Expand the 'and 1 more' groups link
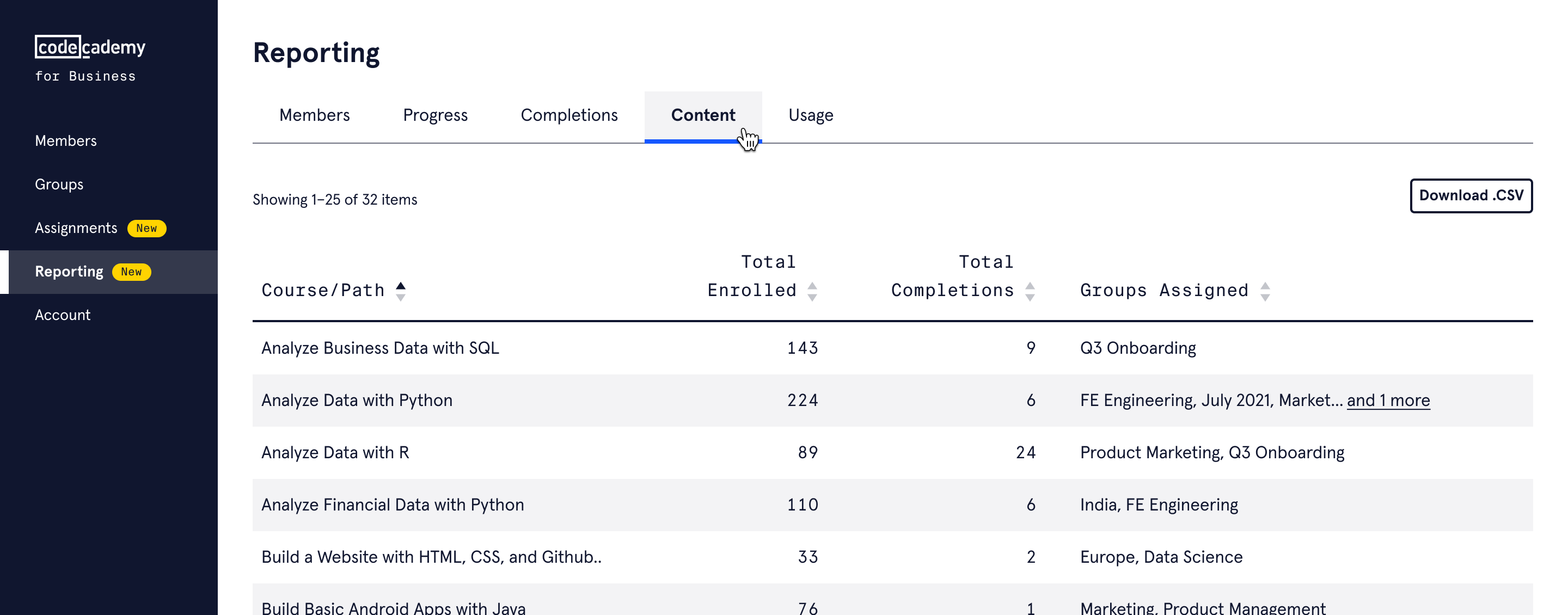The width and height of the screenshot is (1568, 615). tap(1388, 400)
